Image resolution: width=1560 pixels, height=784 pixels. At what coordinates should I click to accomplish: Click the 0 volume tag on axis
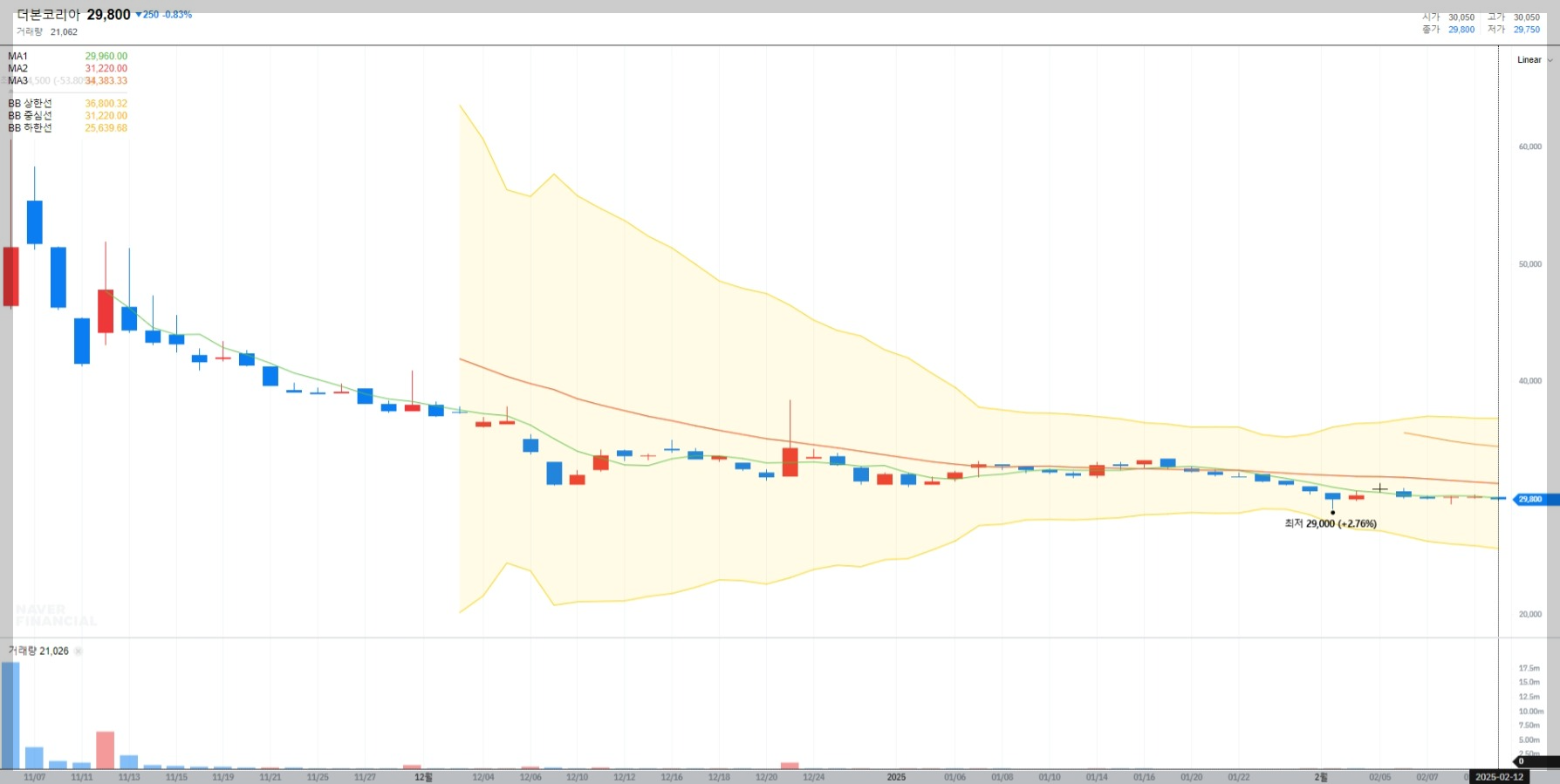pyautogui.click(x=1534, y=761)
